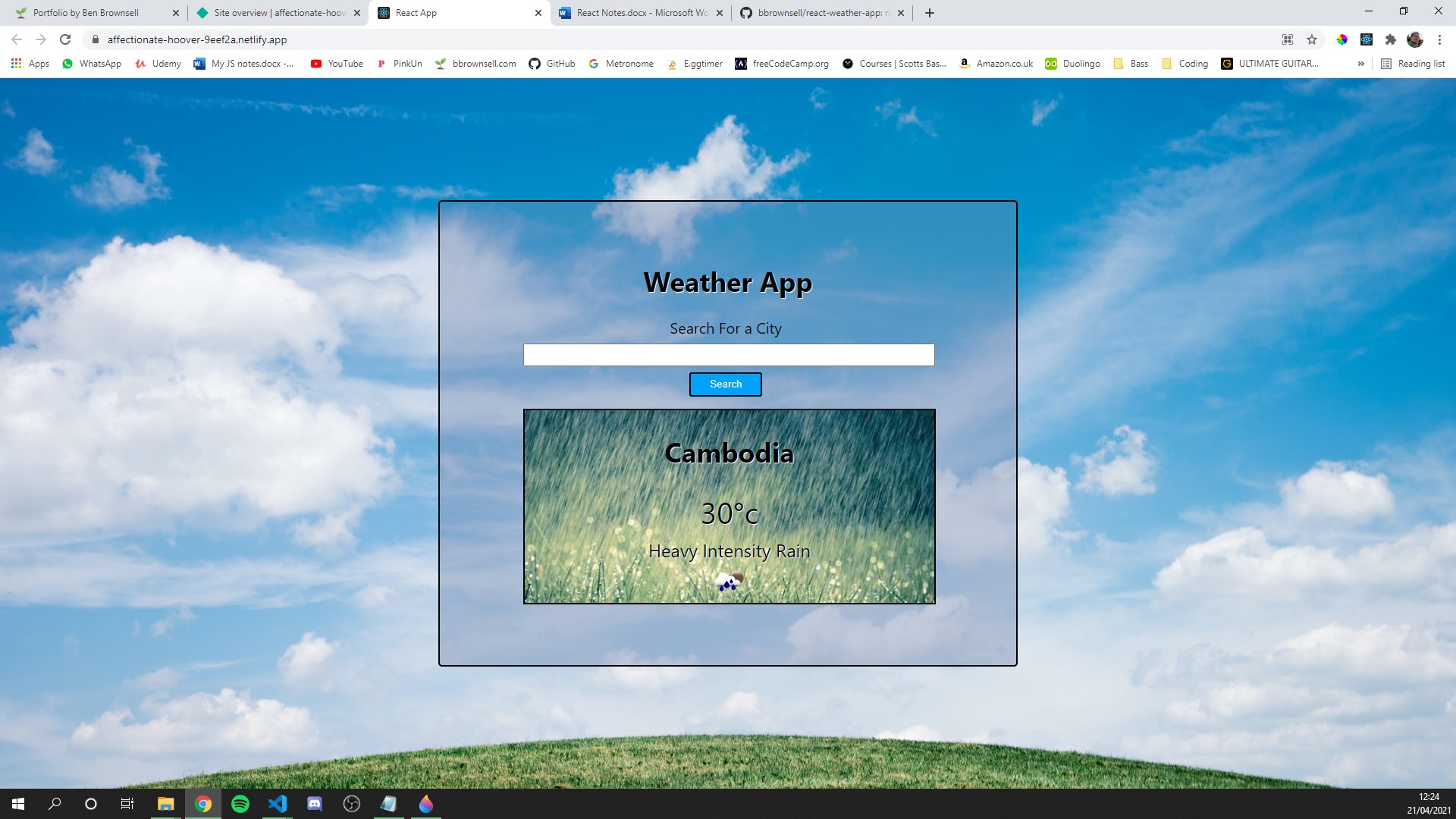Open the Udemy bookmark

[x=158, y=64]
